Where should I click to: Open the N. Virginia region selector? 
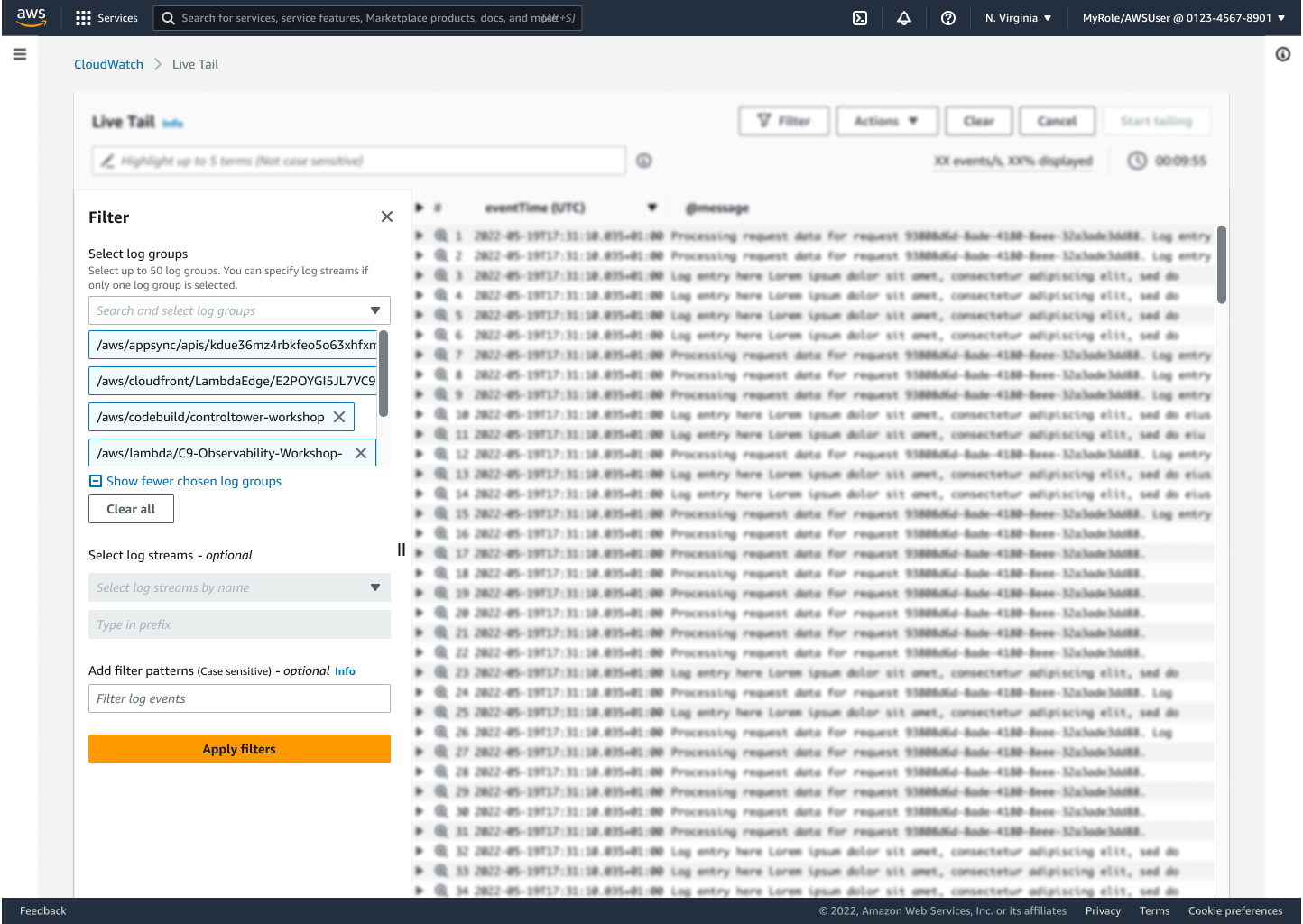click(1018, 18)
